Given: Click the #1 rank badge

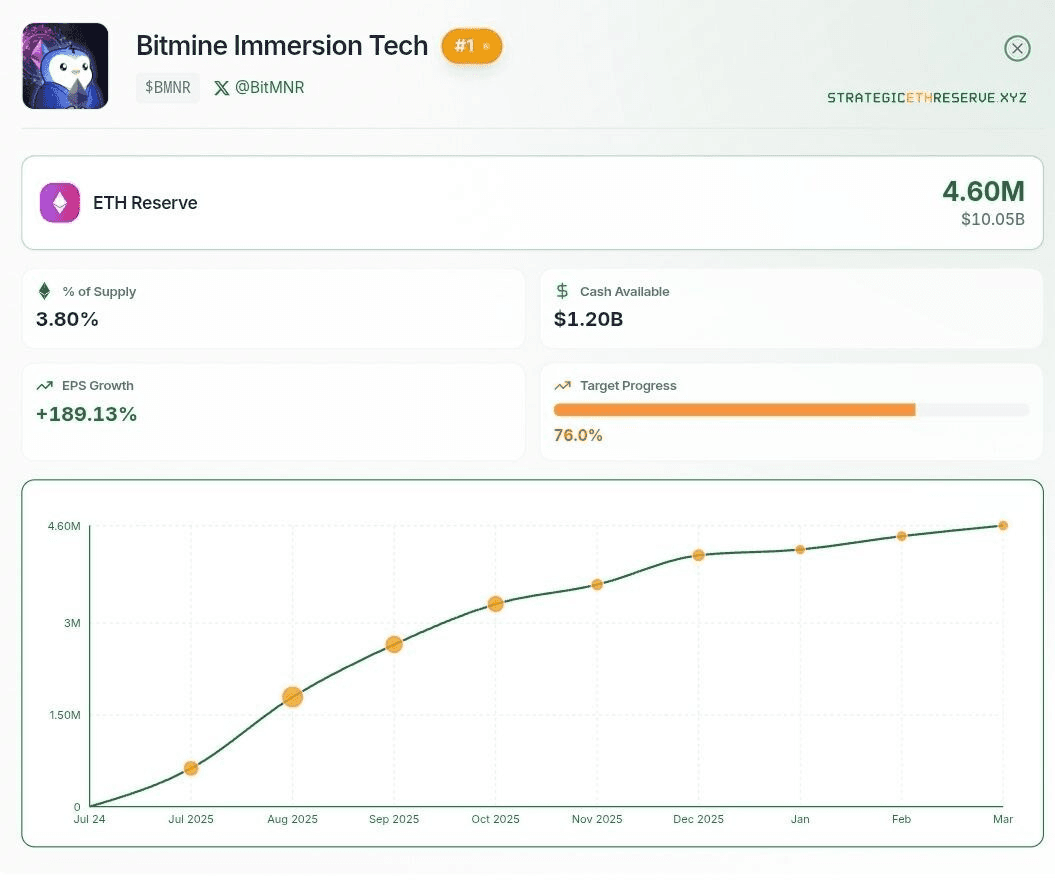Looking at the screenshot, I should 472,46.
